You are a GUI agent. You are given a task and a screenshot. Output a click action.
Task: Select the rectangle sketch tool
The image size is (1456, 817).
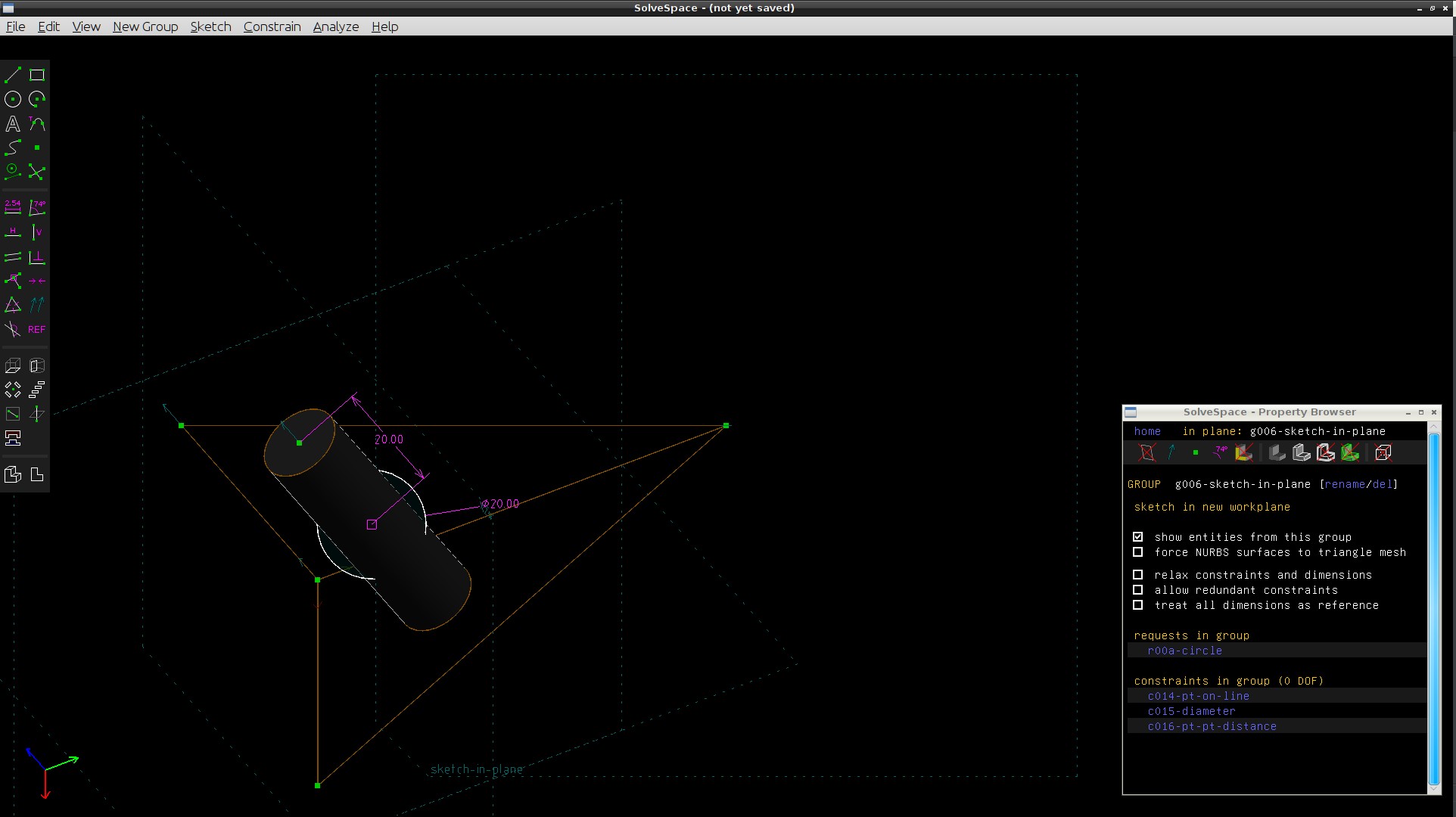(37, 75)
